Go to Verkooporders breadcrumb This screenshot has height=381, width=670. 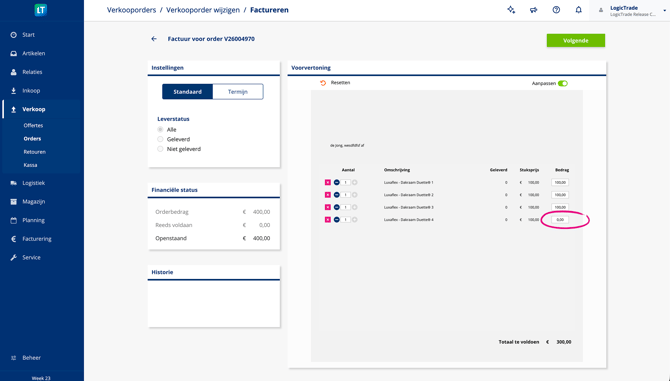[x=131, y=10]
